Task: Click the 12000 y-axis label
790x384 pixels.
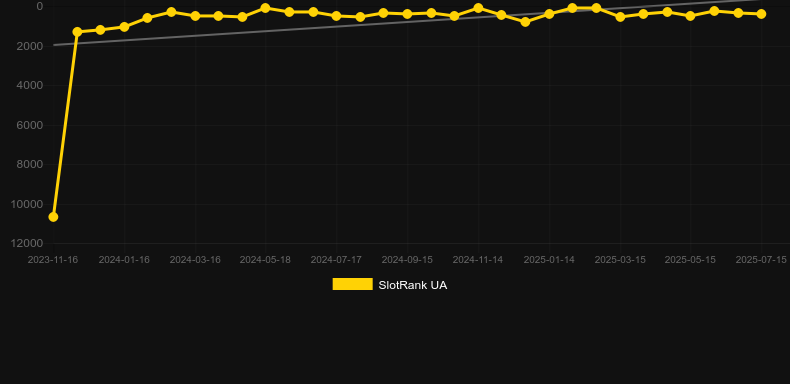Action: pos(27,243)
